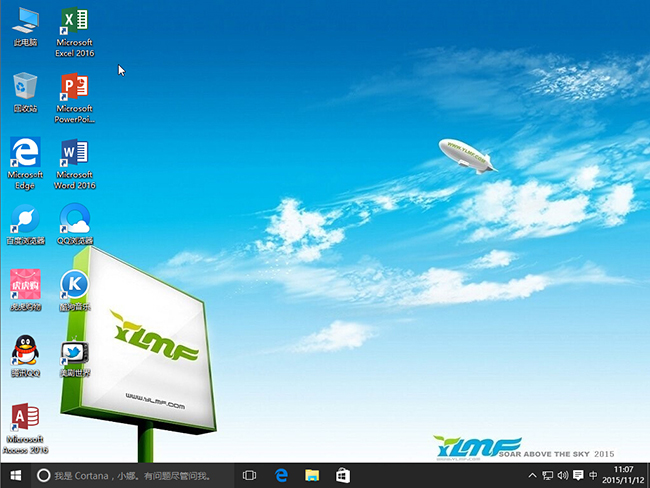Open the Store app on the taskbar
The width and height of the screenshot is (650, 488).
[342, 475]
